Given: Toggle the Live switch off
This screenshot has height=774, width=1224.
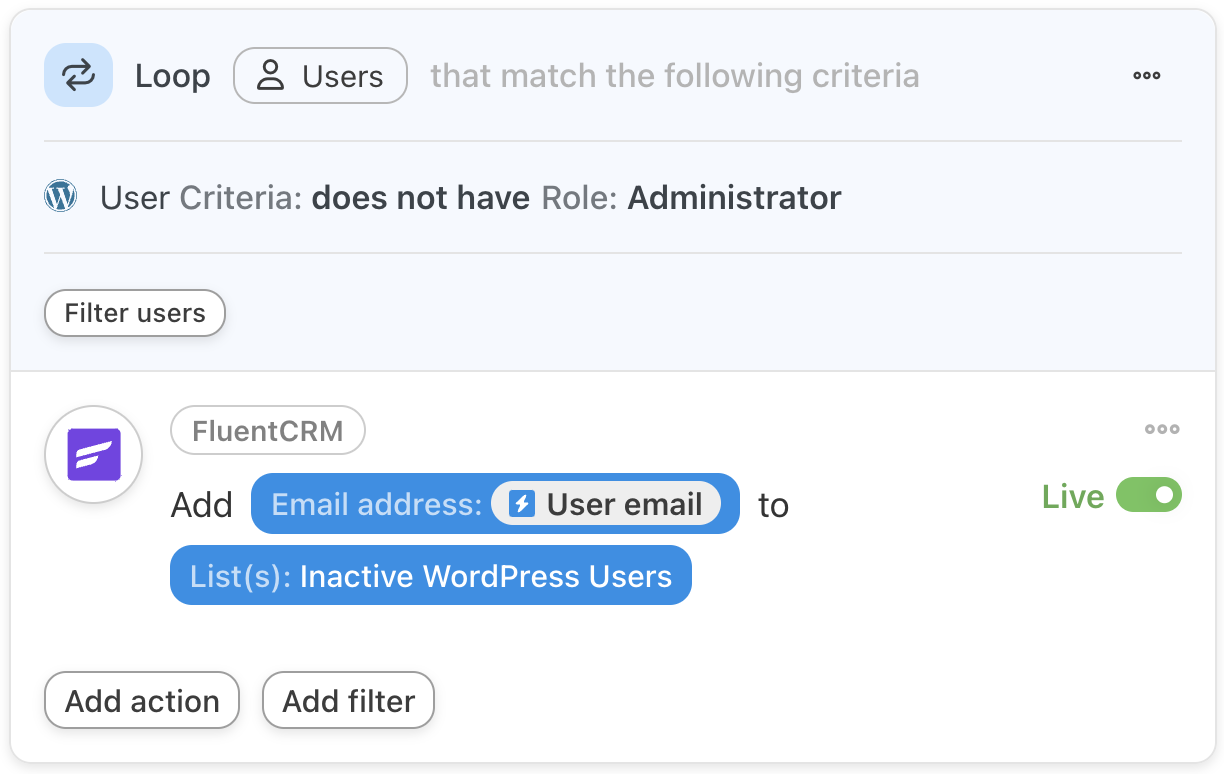Looking at the screenshot, I should tap(1149, 495).
